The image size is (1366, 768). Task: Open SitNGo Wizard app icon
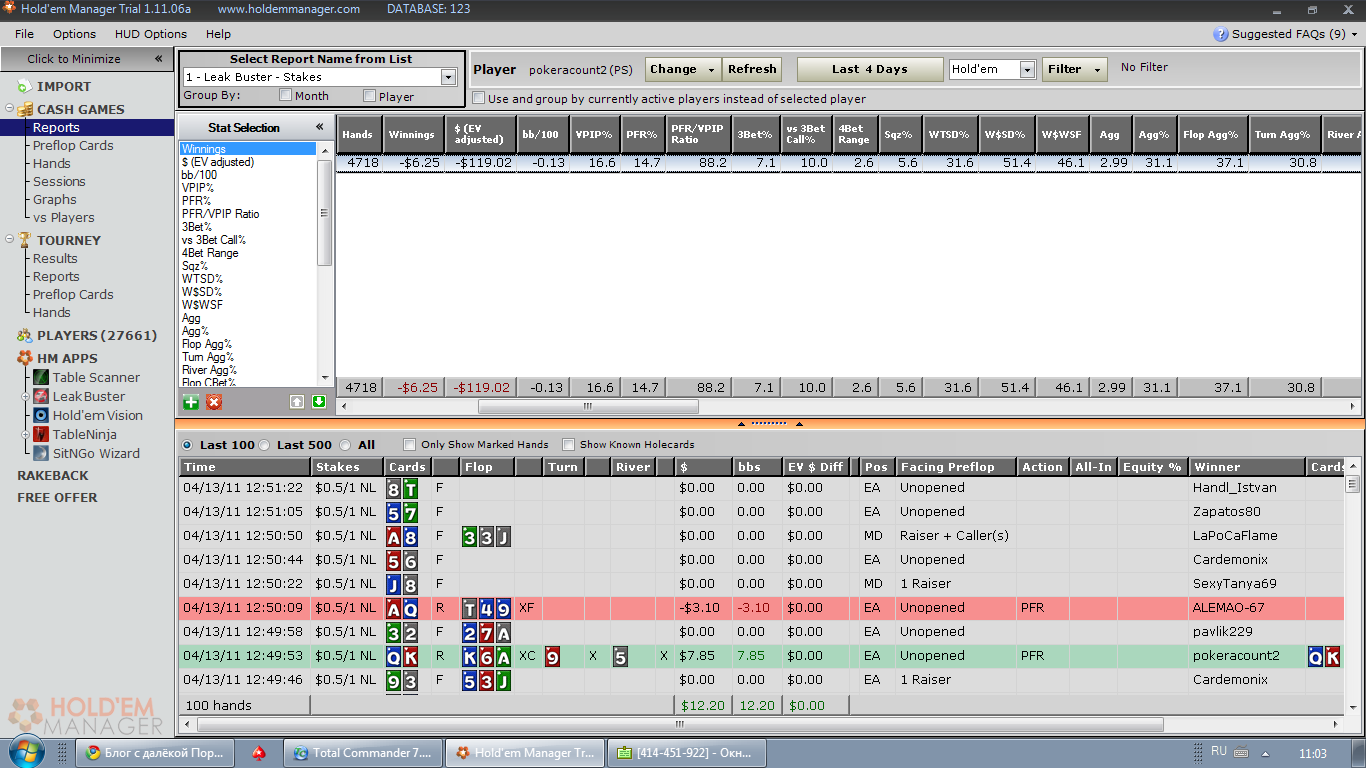(x=41, y=454)
